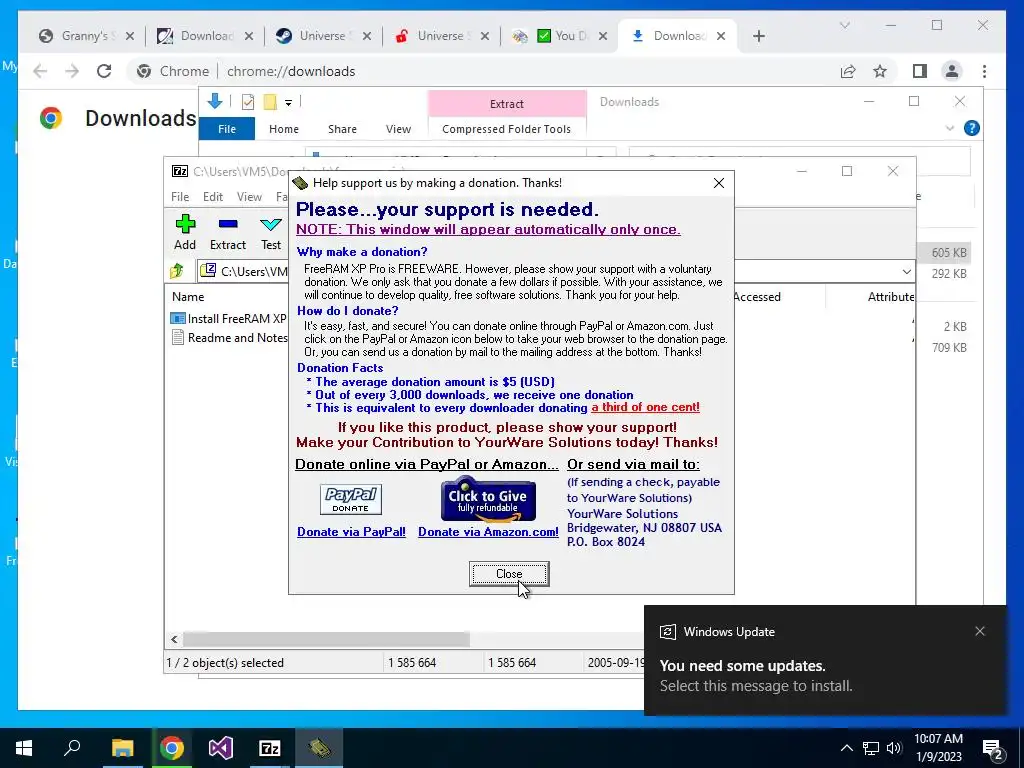Open the 7-Zip File menu
Screen dimensions: 1024x768
(180, 197)
